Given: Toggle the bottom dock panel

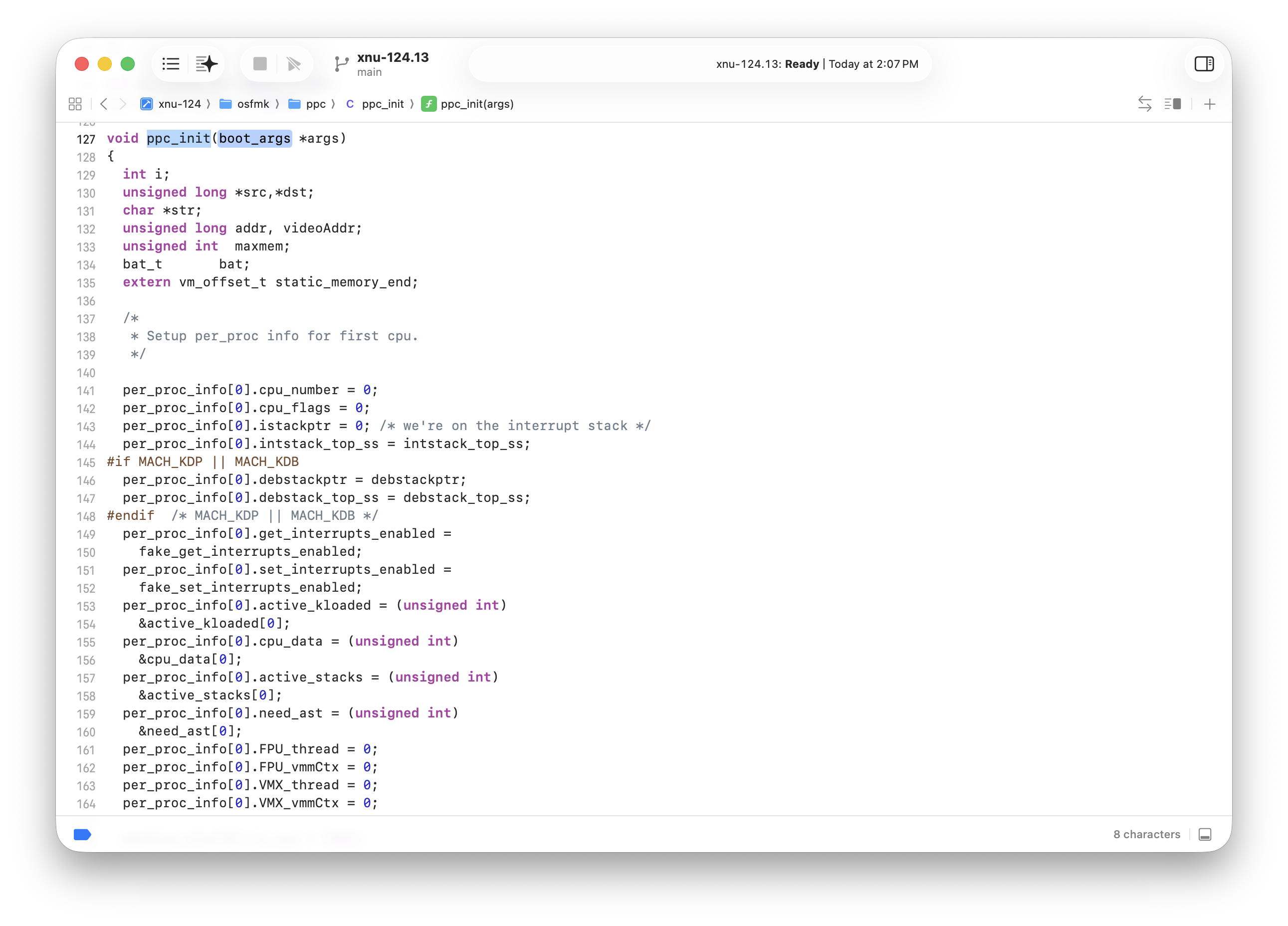Looking at the screenshot, I should (1205, 834).
